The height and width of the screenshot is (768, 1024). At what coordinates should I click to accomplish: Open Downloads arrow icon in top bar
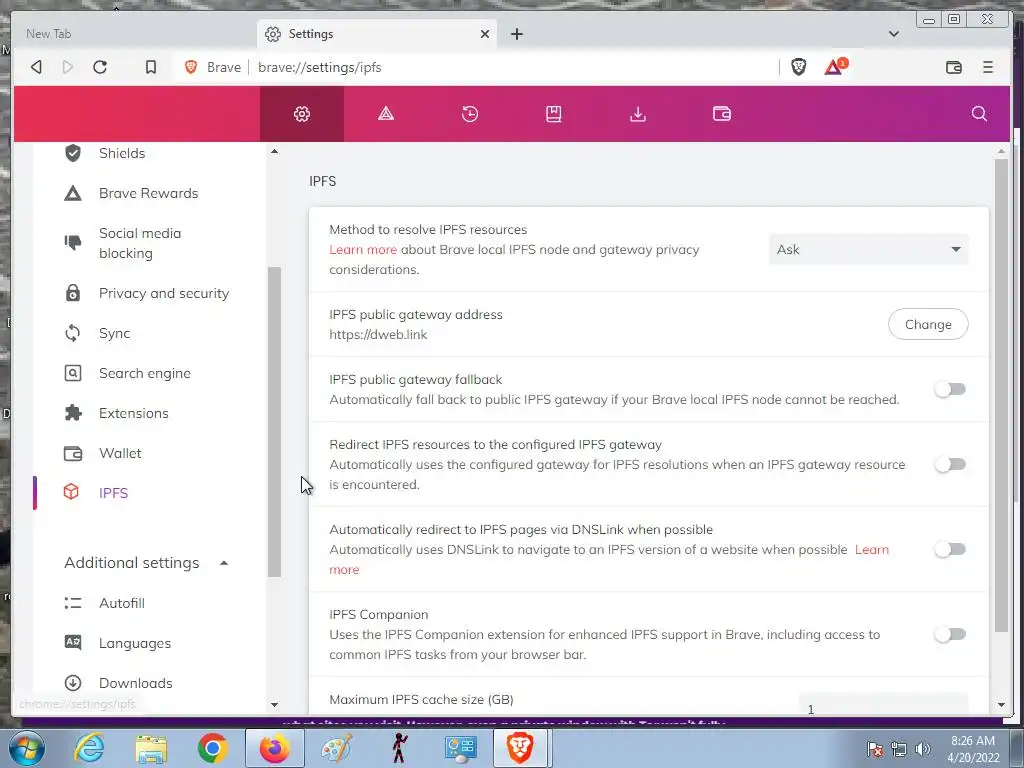[x=638, y=114]
